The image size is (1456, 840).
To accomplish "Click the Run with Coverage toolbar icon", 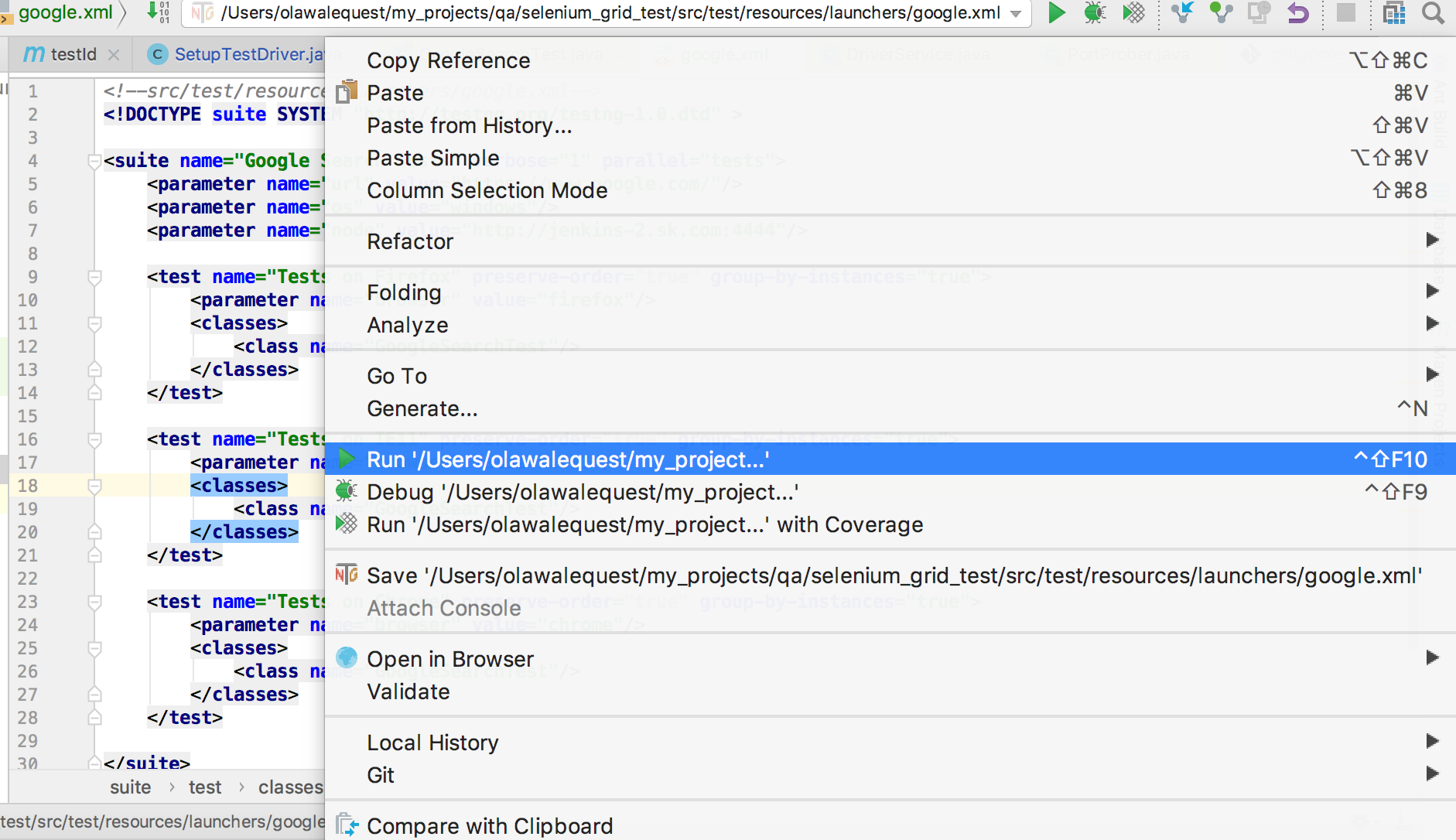I will 1133,13.
